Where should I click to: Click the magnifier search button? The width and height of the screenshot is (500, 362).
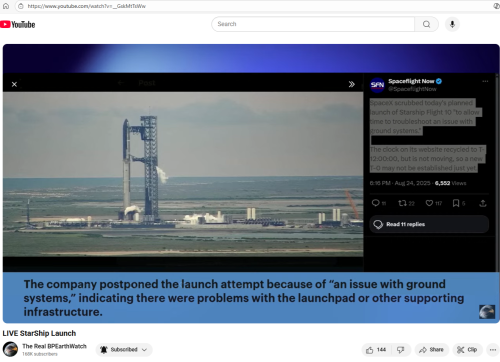[426, 24]
